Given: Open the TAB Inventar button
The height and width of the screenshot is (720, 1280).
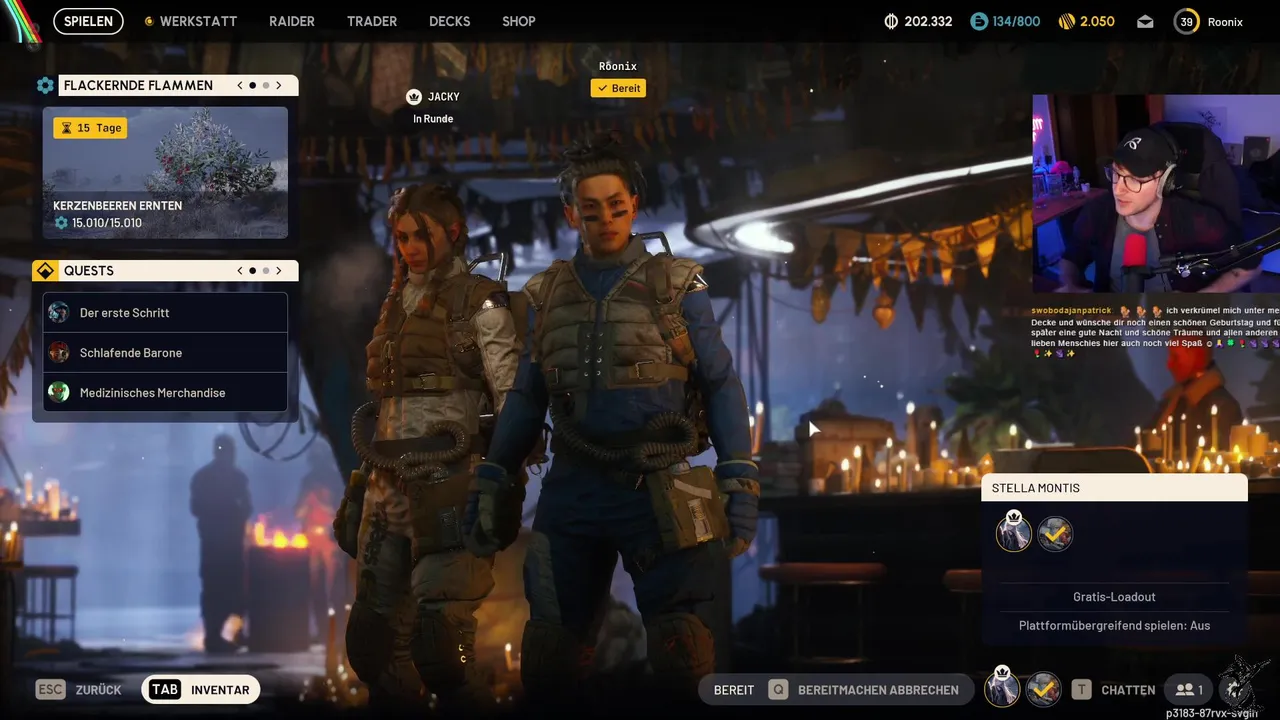Looking at the screenshot, I should 200,690.
